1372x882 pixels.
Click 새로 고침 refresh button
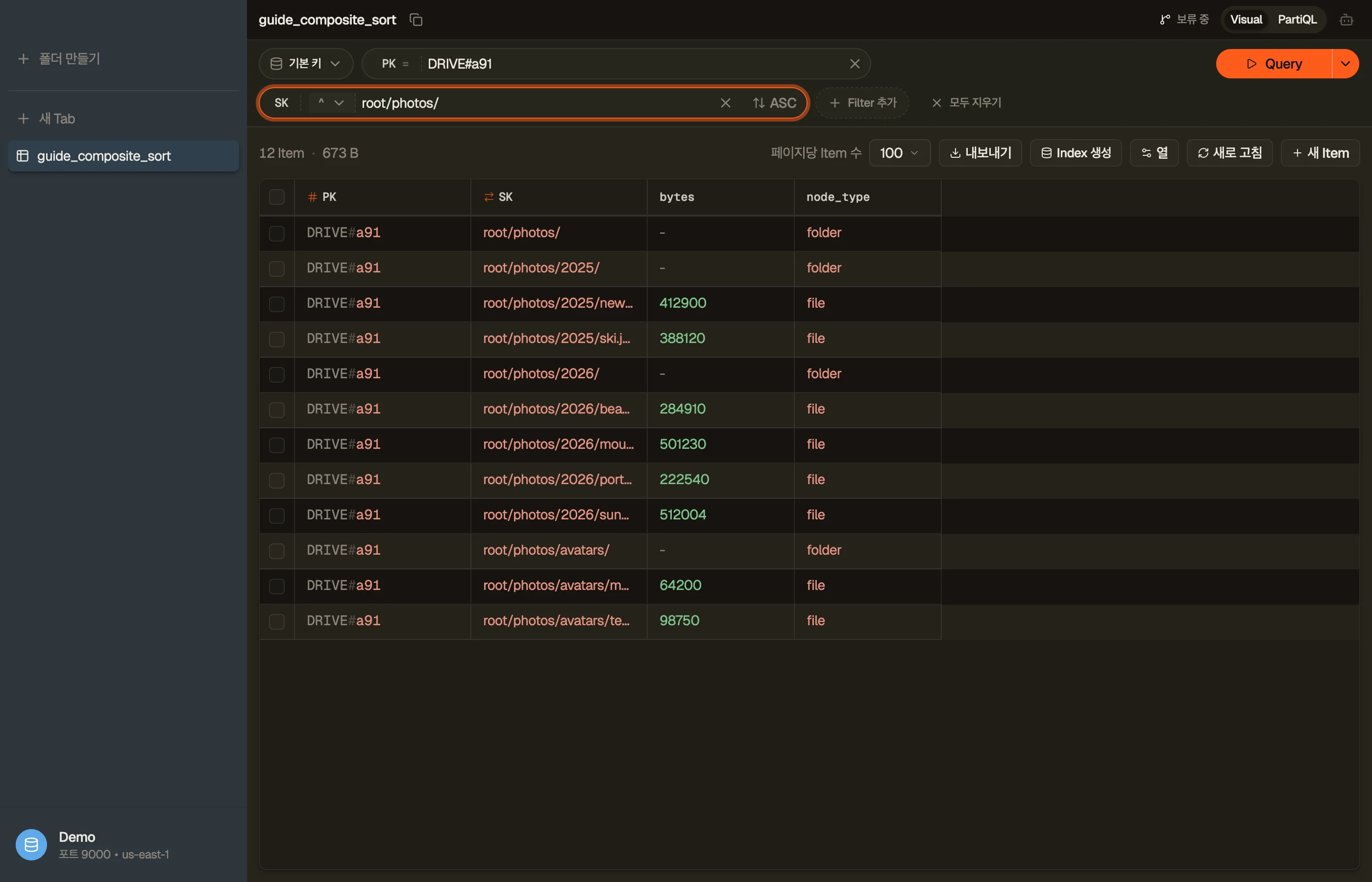pos(1229,153)
